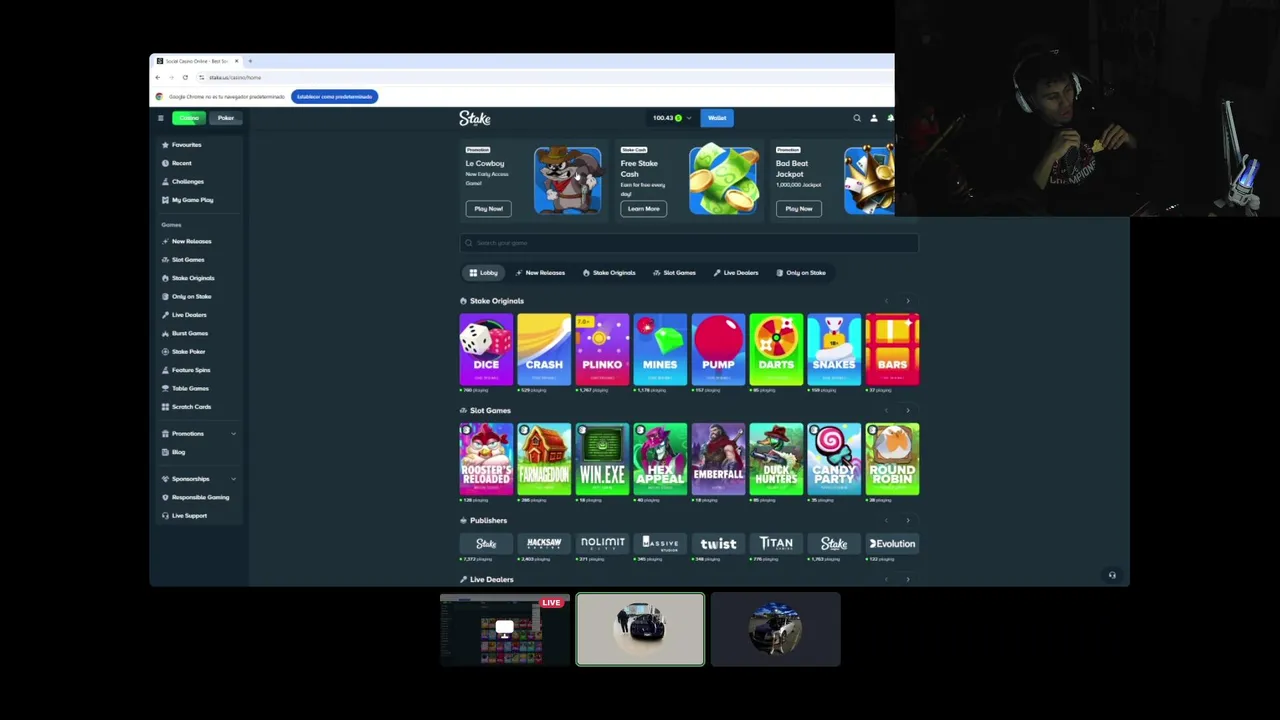Select the Lobby tab

point(483,273)
